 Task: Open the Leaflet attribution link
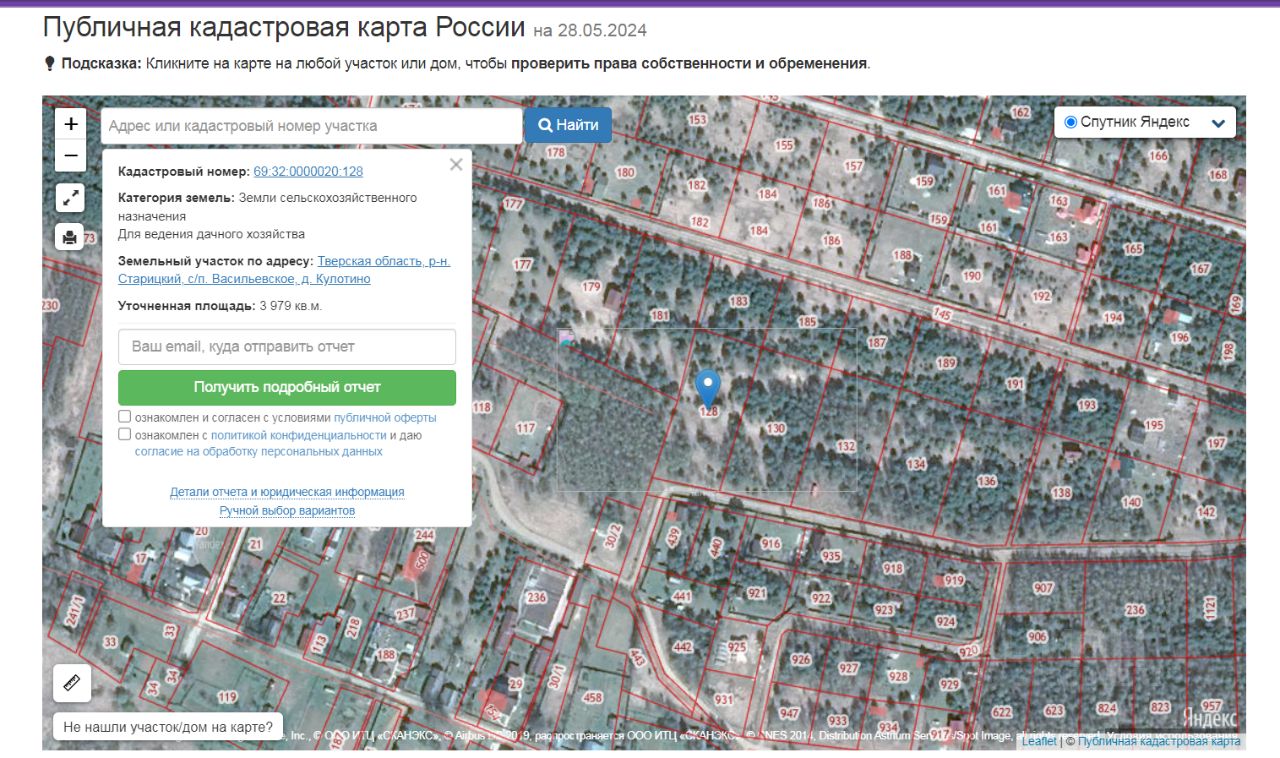[x=1038, y=741]
